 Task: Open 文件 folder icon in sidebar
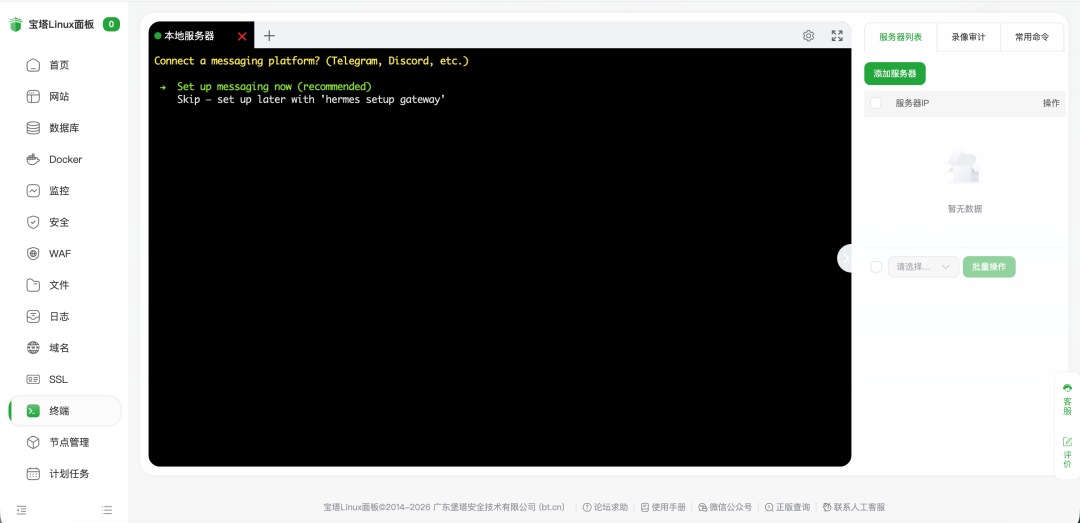coord(33,285)
